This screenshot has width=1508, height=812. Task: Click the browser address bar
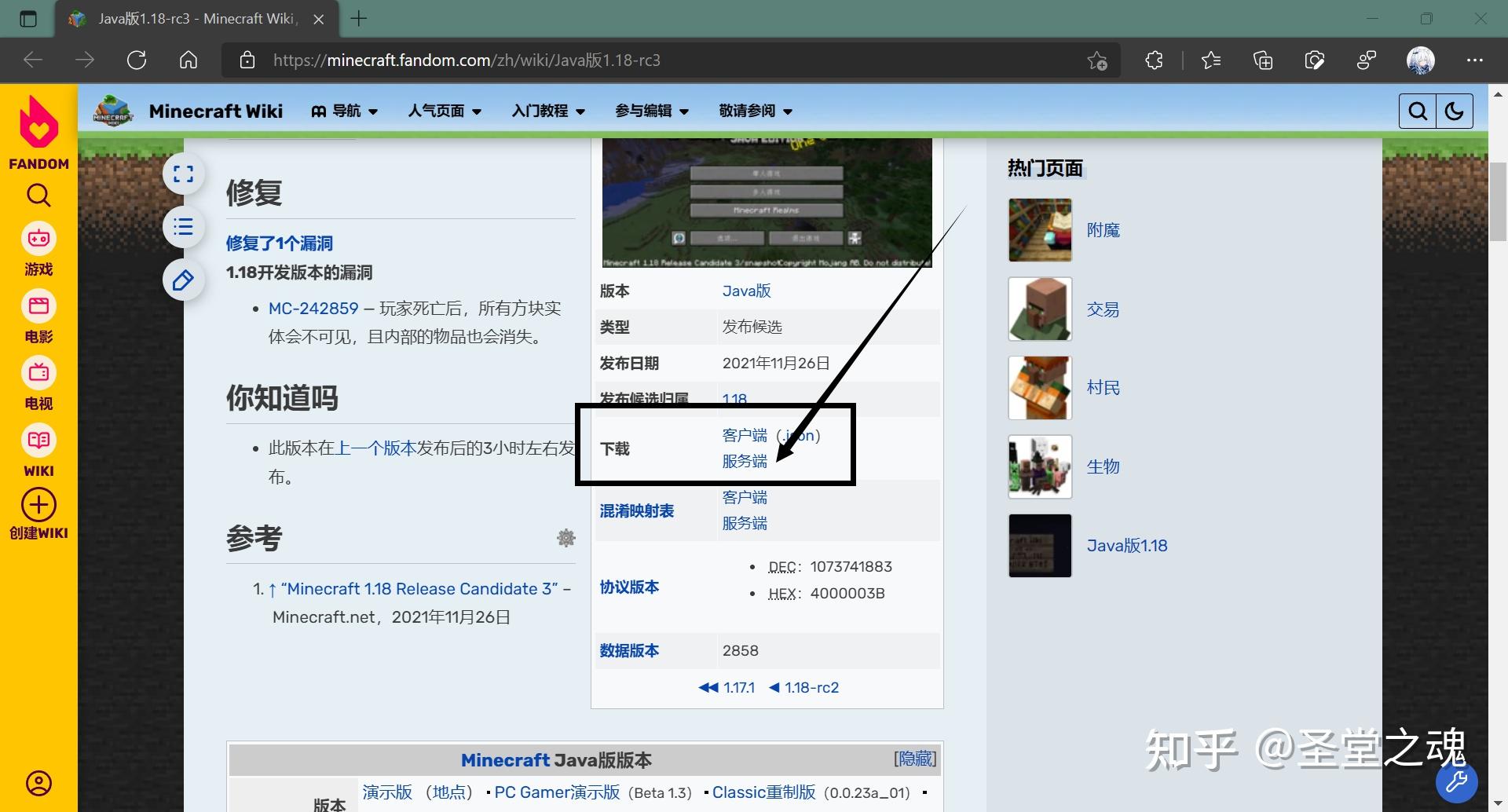point(550,60)
